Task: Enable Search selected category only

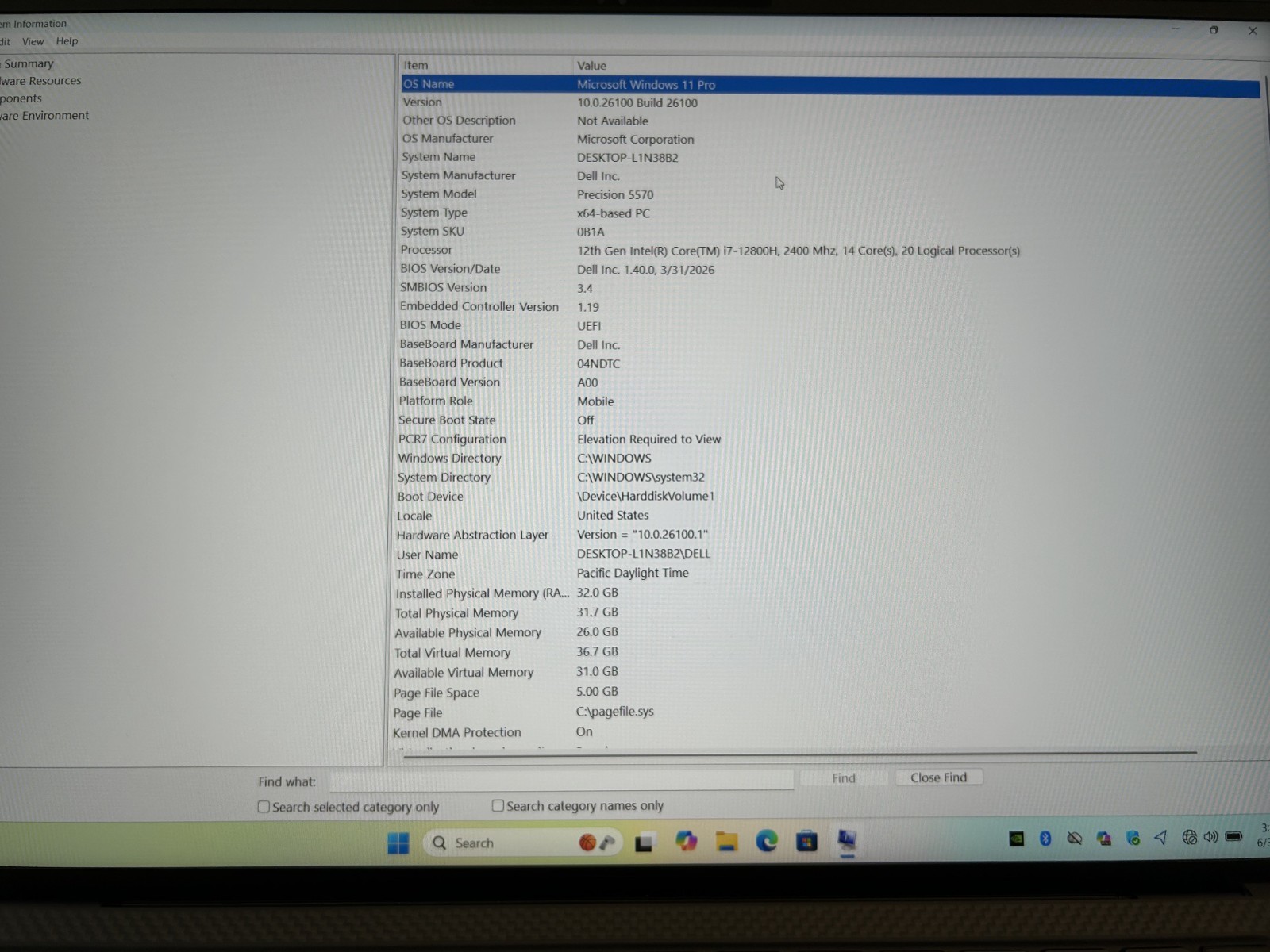Action: pos(264,807)
